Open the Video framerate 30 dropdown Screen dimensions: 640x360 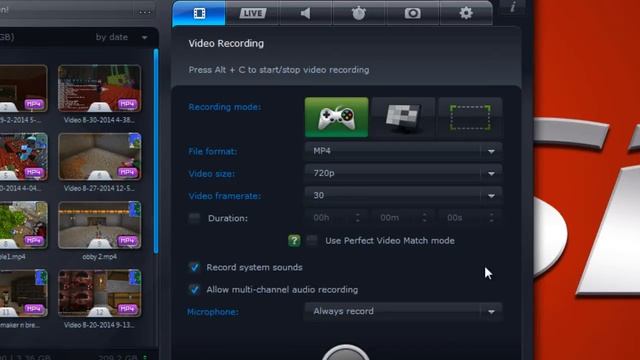click(403, 196)
